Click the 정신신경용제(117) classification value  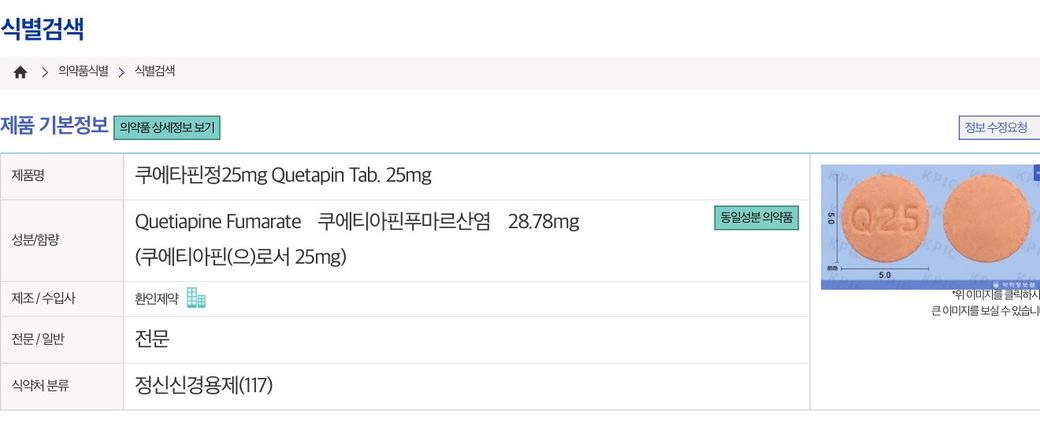pos(204,385)
